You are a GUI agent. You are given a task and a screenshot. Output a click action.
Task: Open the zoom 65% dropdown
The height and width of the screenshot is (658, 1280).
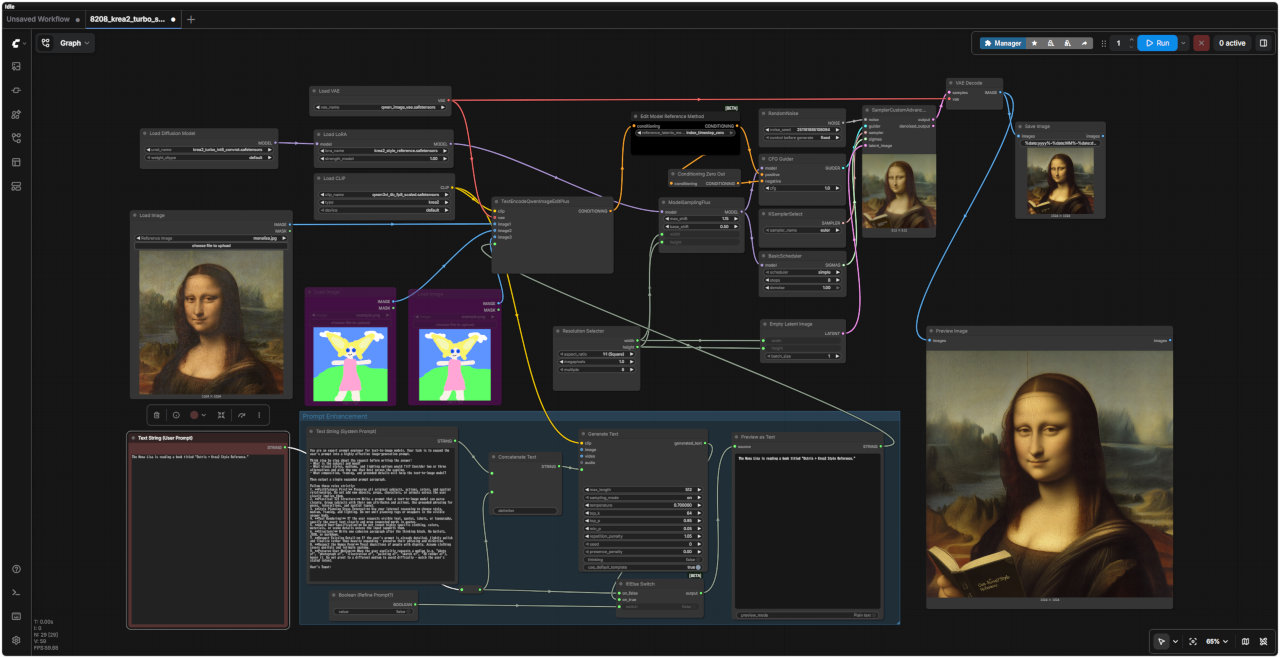[1217, 641]
